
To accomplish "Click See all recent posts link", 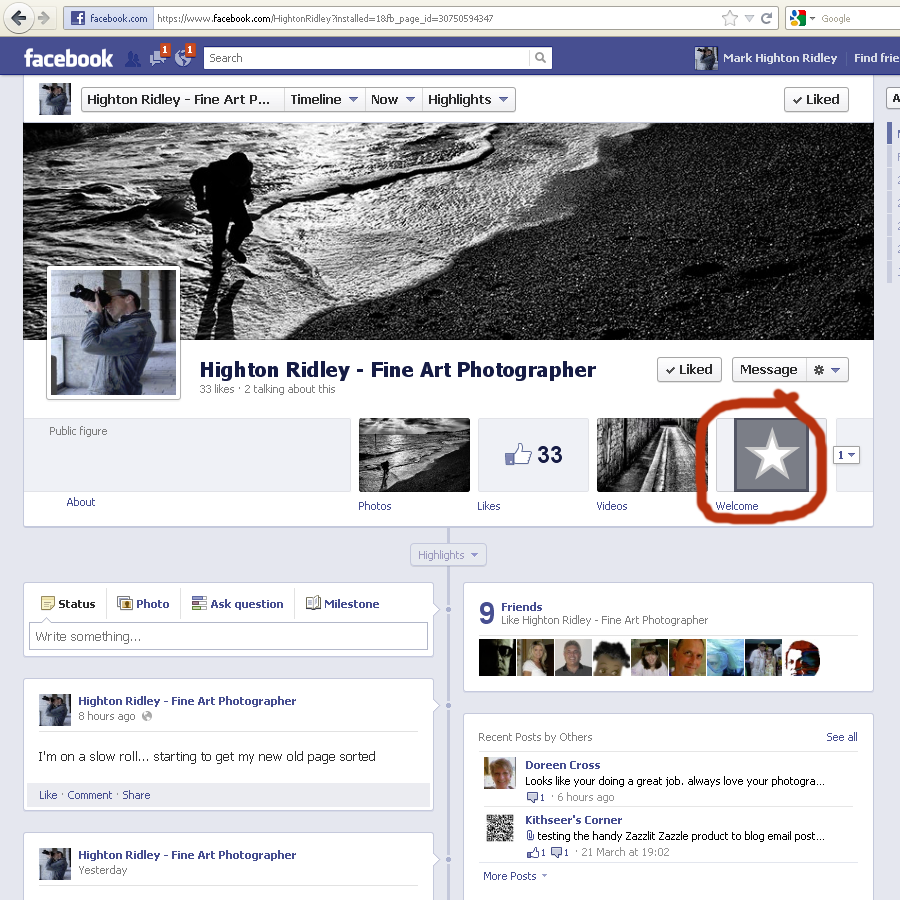I will pos(841,737).
